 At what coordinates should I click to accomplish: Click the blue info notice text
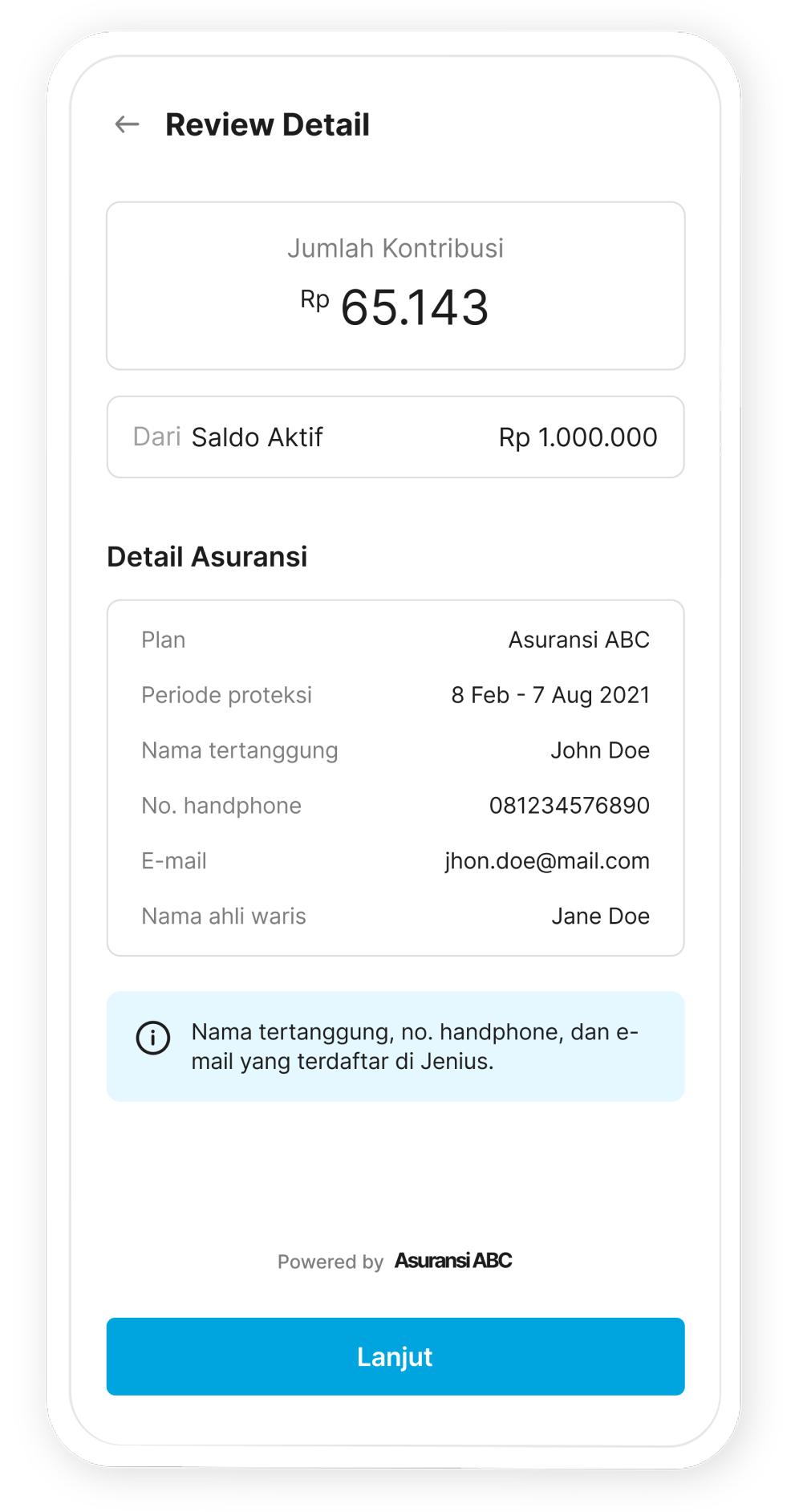(x=414, y=1047)
